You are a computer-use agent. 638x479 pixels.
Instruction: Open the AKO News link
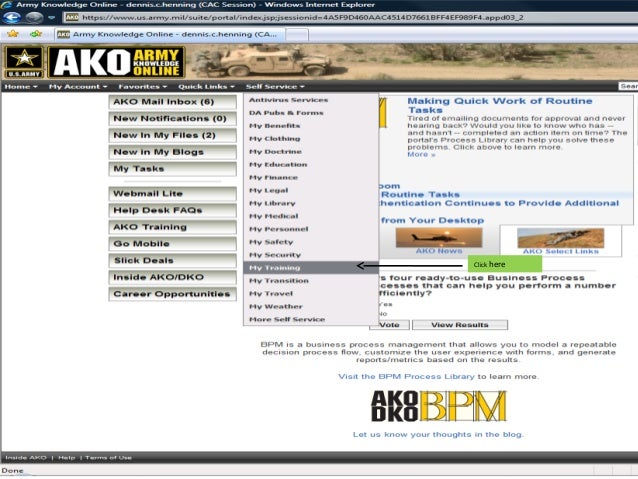(x=439, y=251)
